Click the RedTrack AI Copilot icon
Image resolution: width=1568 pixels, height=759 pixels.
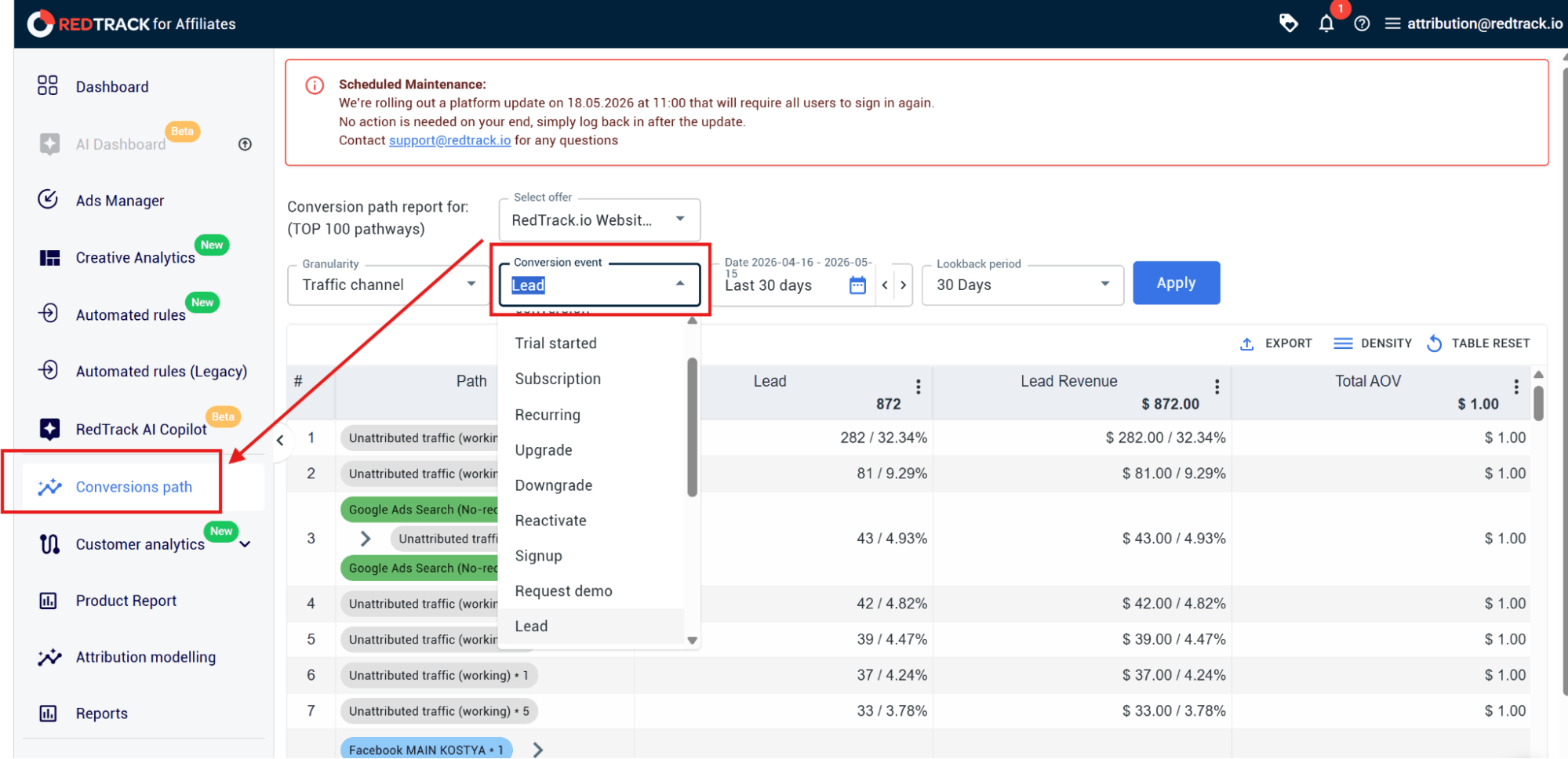point(49,429)
